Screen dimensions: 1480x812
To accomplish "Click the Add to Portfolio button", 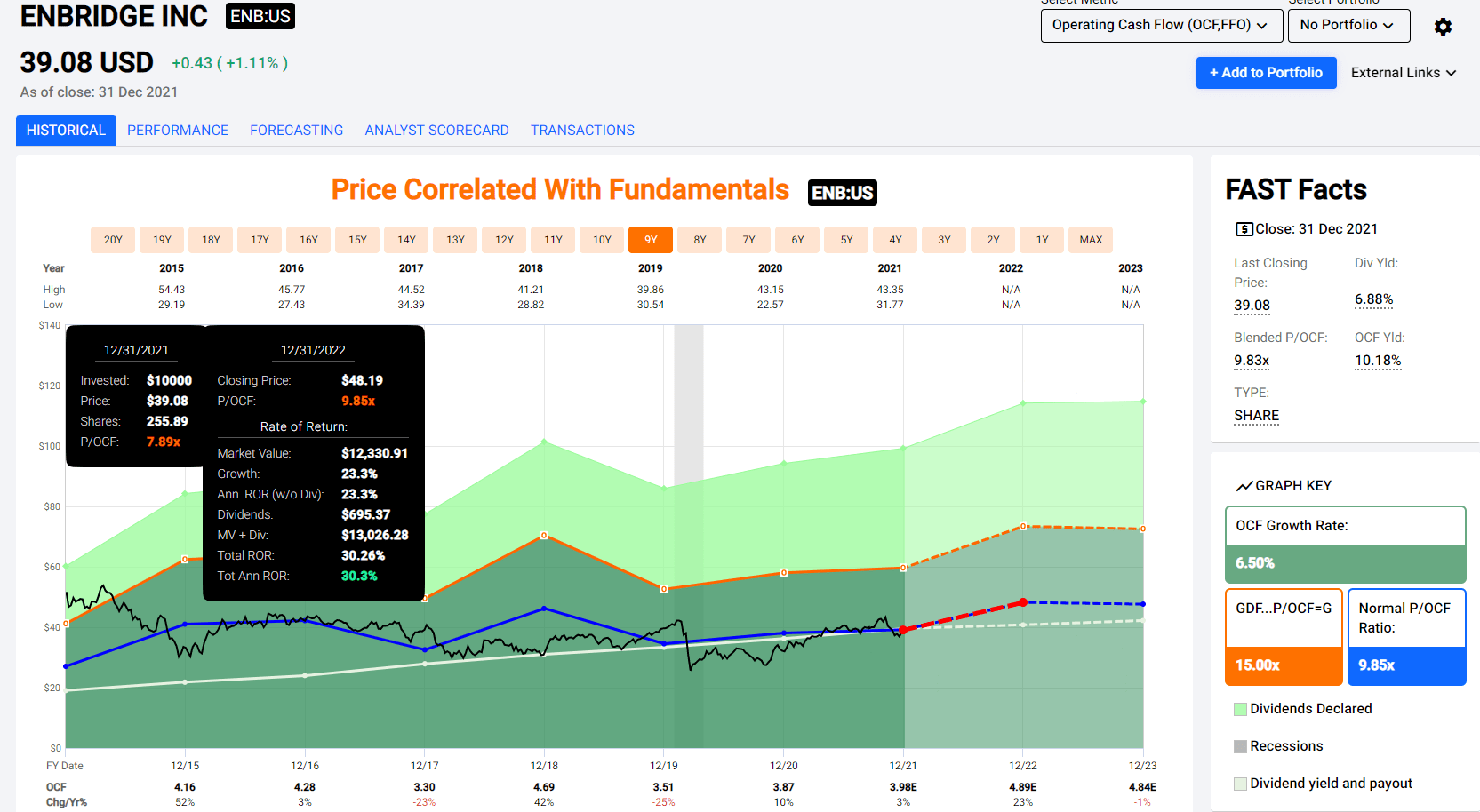I will (1266, 73).
